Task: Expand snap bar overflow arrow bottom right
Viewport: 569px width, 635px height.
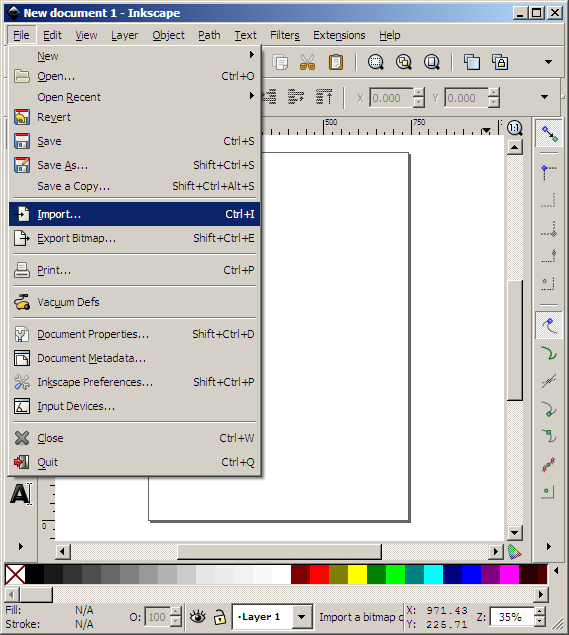Action: [549, 546]
